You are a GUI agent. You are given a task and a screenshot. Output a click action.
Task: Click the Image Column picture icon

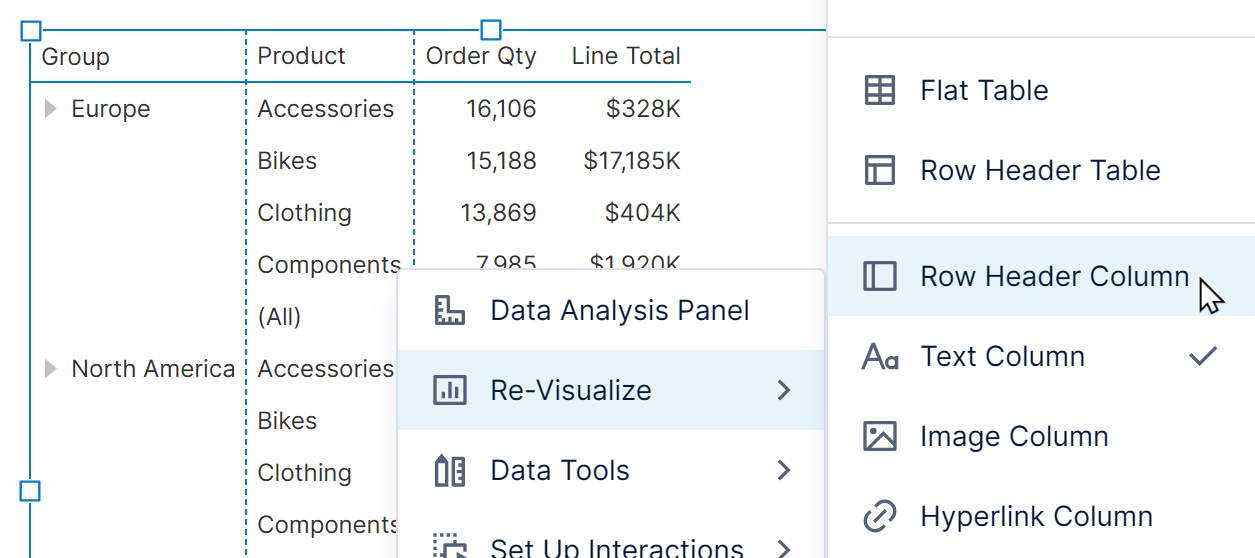tap(879, 437)
